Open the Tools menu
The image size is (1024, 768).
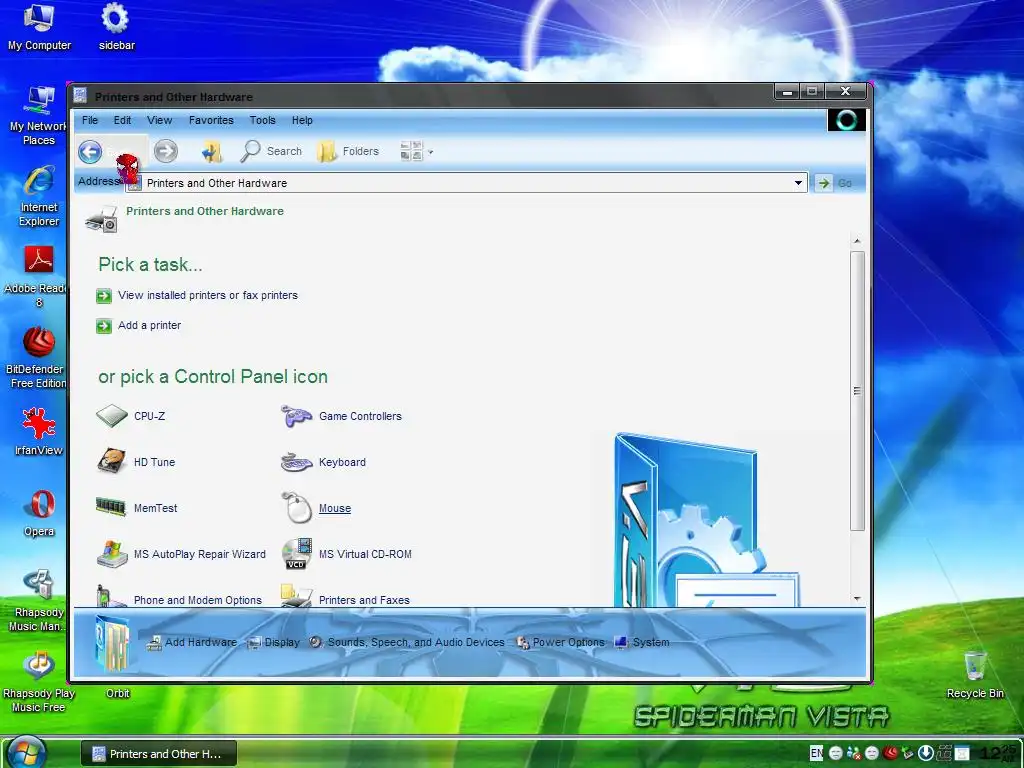click(263, 120)
